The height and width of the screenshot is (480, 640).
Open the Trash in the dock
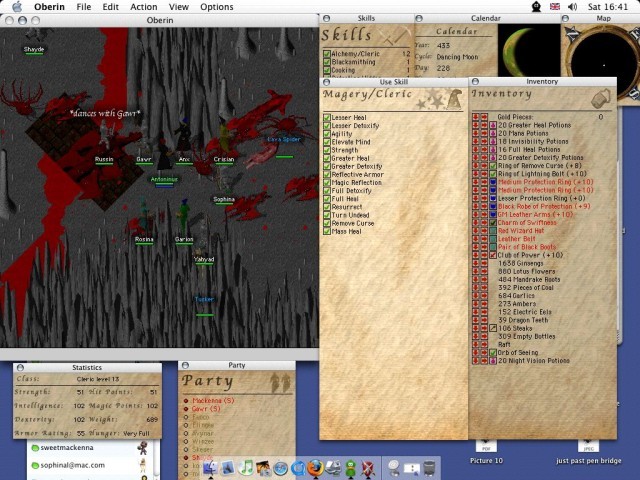(x=429, y=468)
